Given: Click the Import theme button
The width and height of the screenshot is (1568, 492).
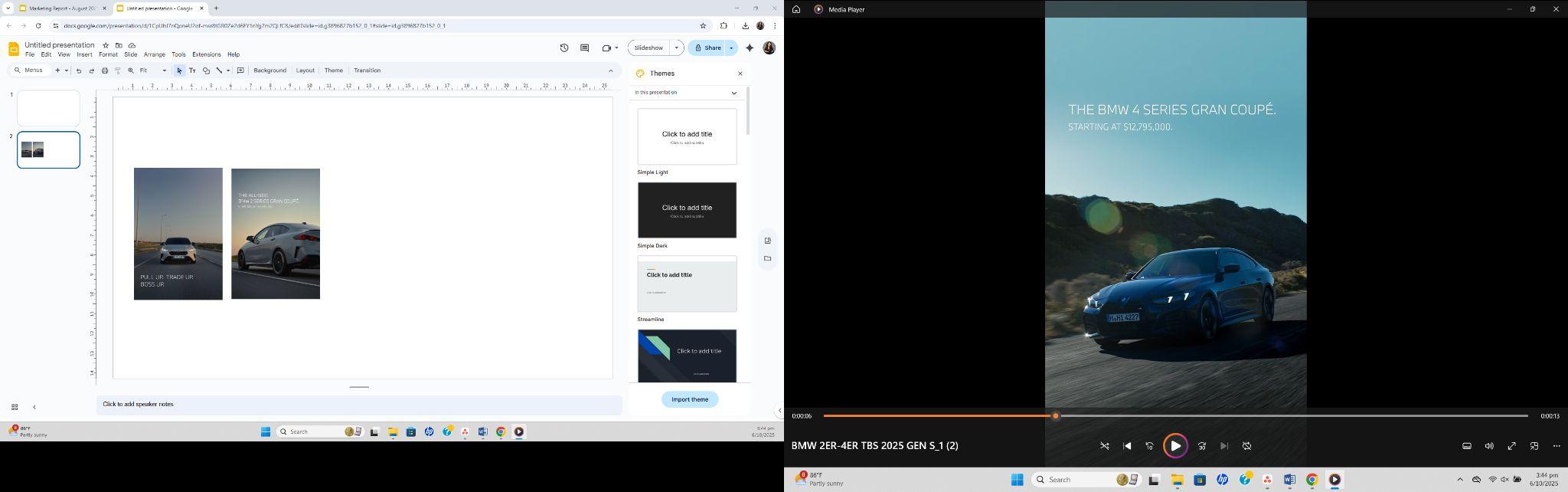Looking at the screenshot, I should click(x=690, y=399).
